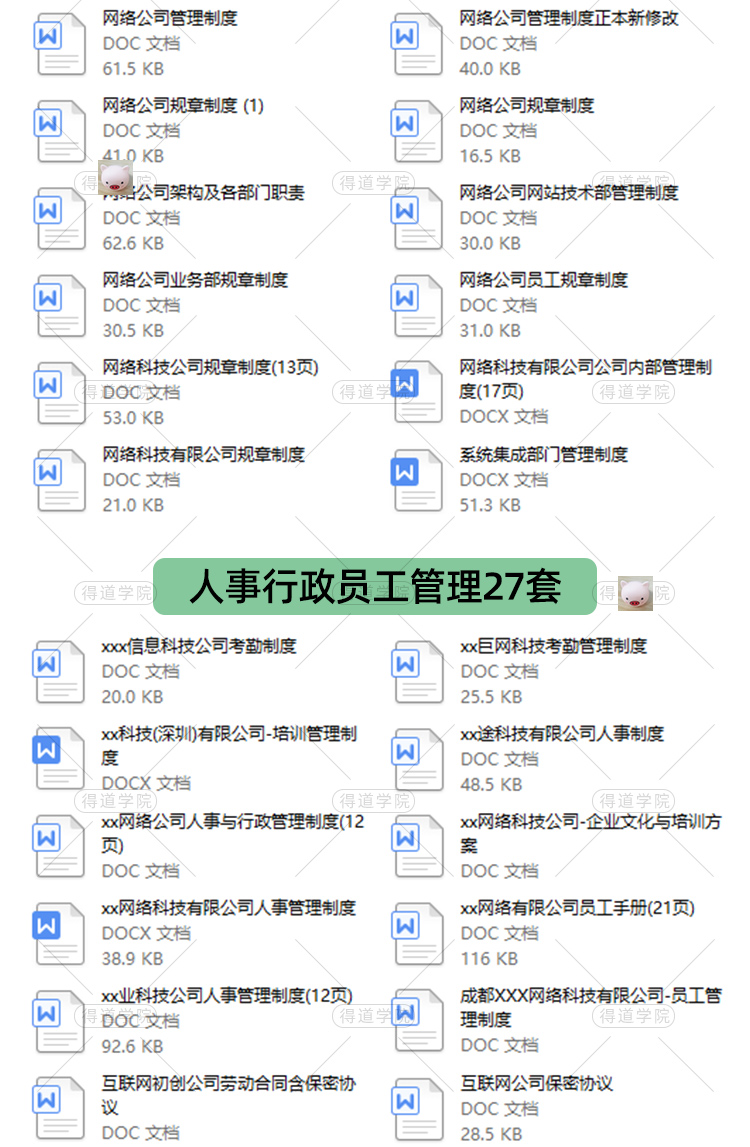
Task: Click the 38.9 KB file size text
Action: pos(132,958)
